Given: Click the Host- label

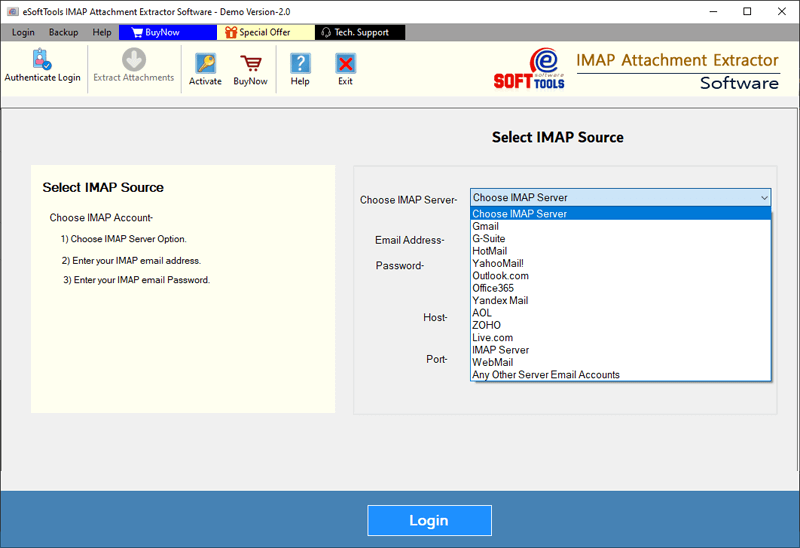Looking at the screenshot, I should click(x=435, y=317).
